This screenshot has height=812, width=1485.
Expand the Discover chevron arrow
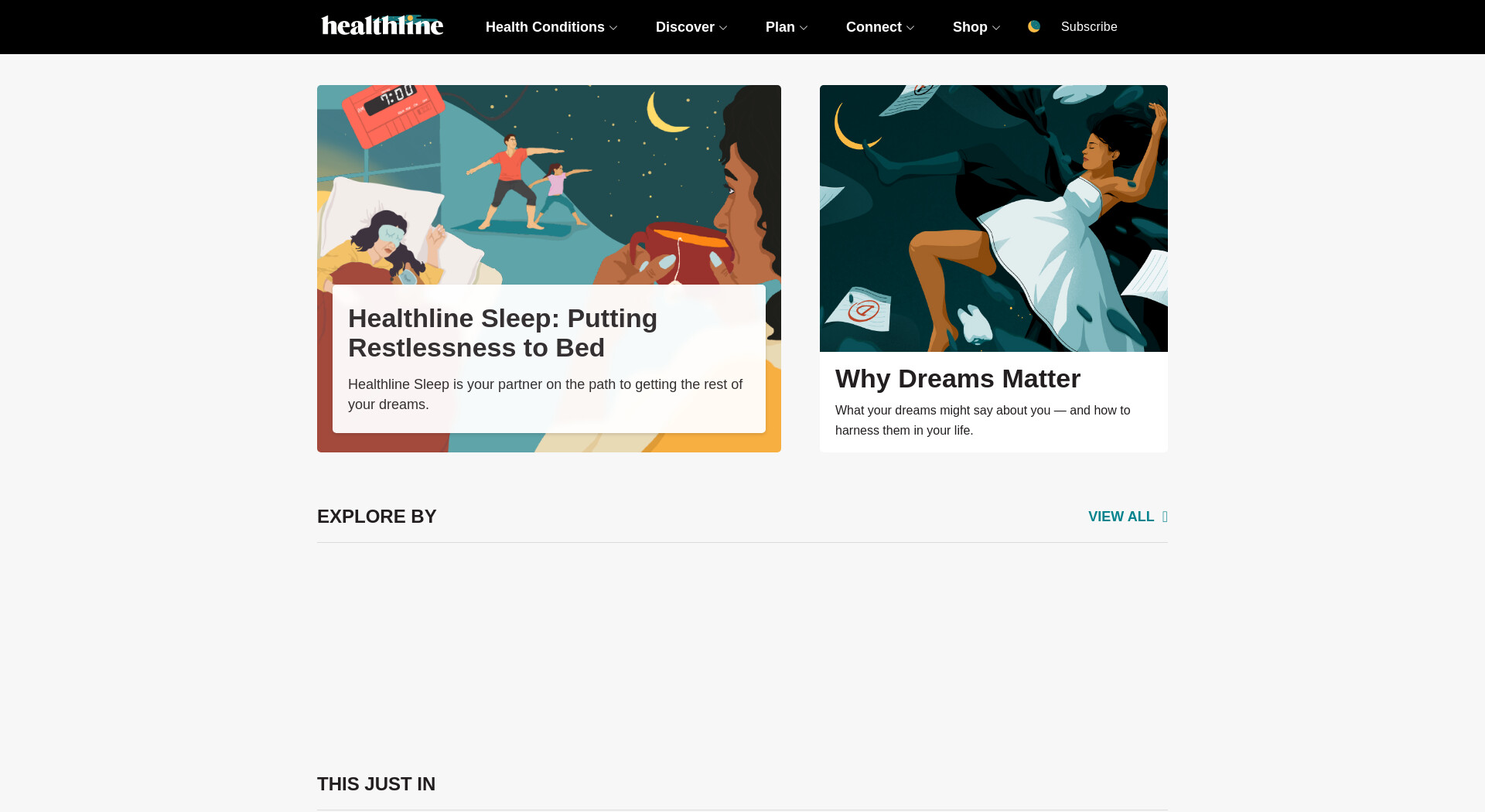pyautogui.click(x=723, y=28)
